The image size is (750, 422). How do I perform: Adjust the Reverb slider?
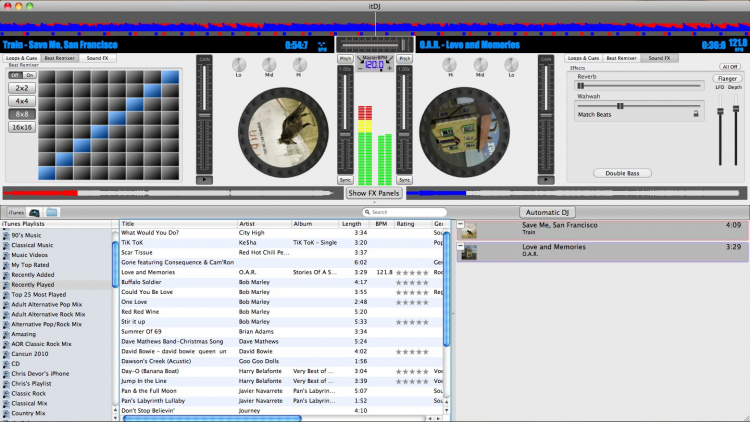[x=639, y=86]
